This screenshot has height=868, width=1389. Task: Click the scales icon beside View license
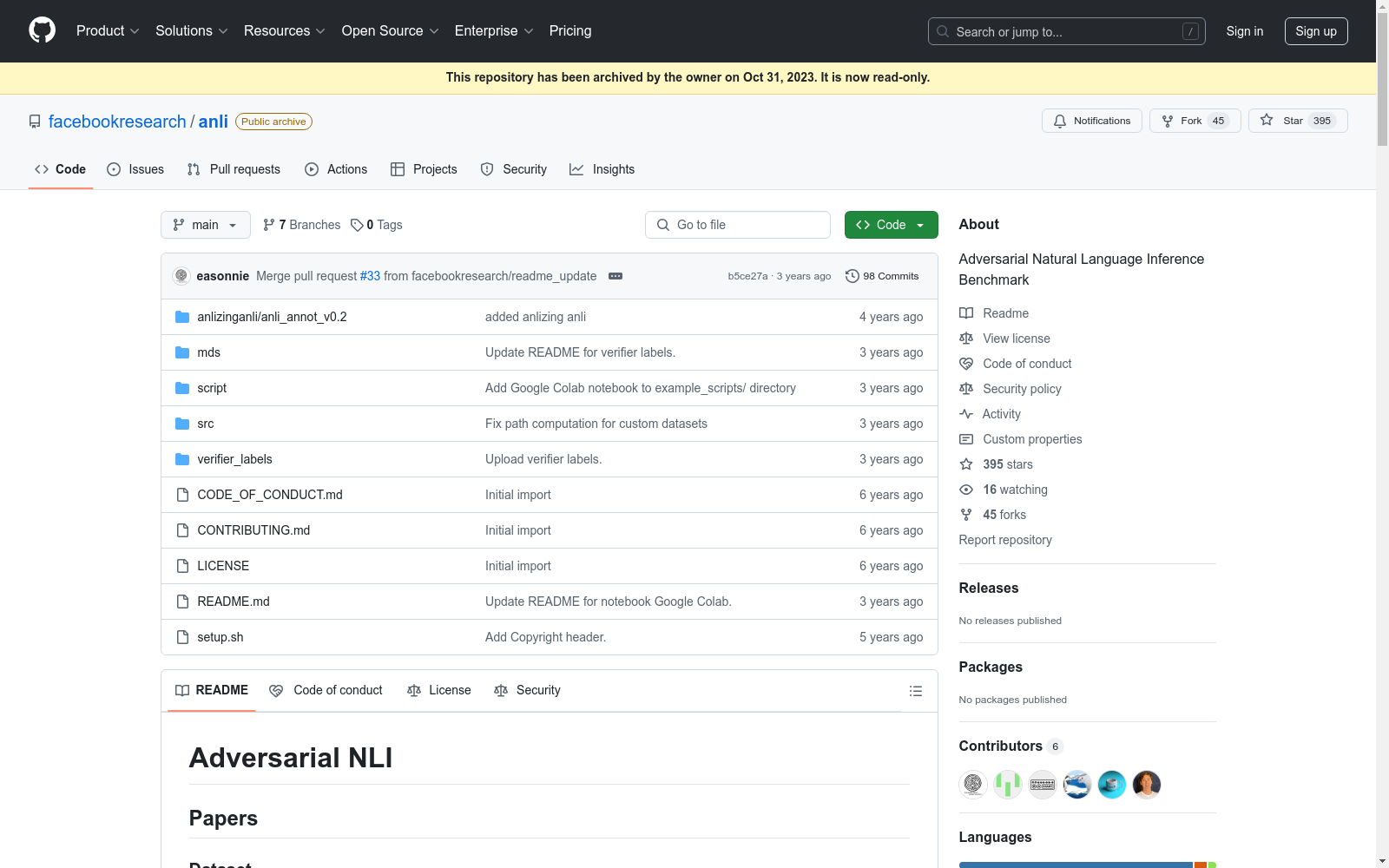point(966,339)
